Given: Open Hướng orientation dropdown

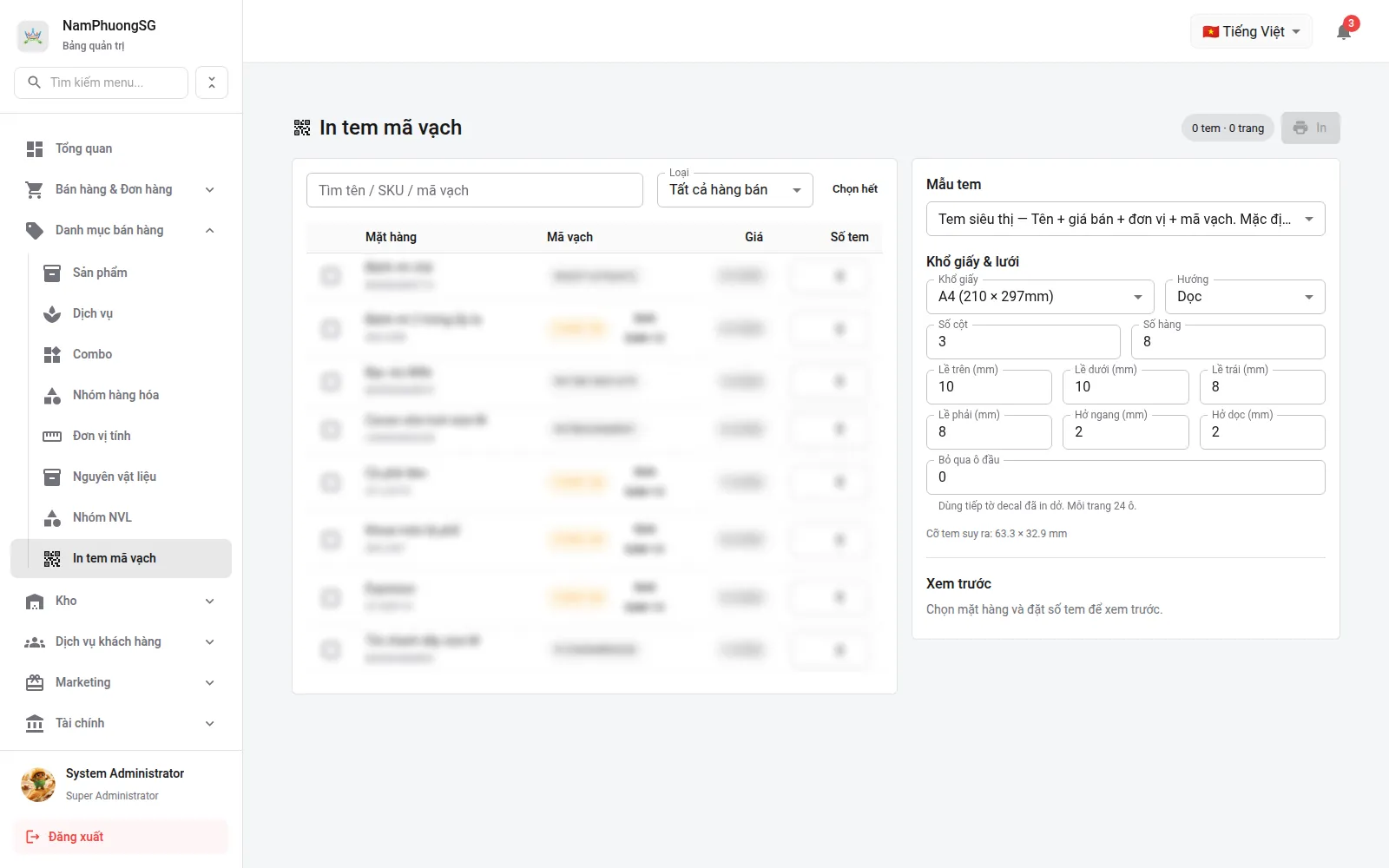Looking at the screenshot, I should coord(1245,297).
